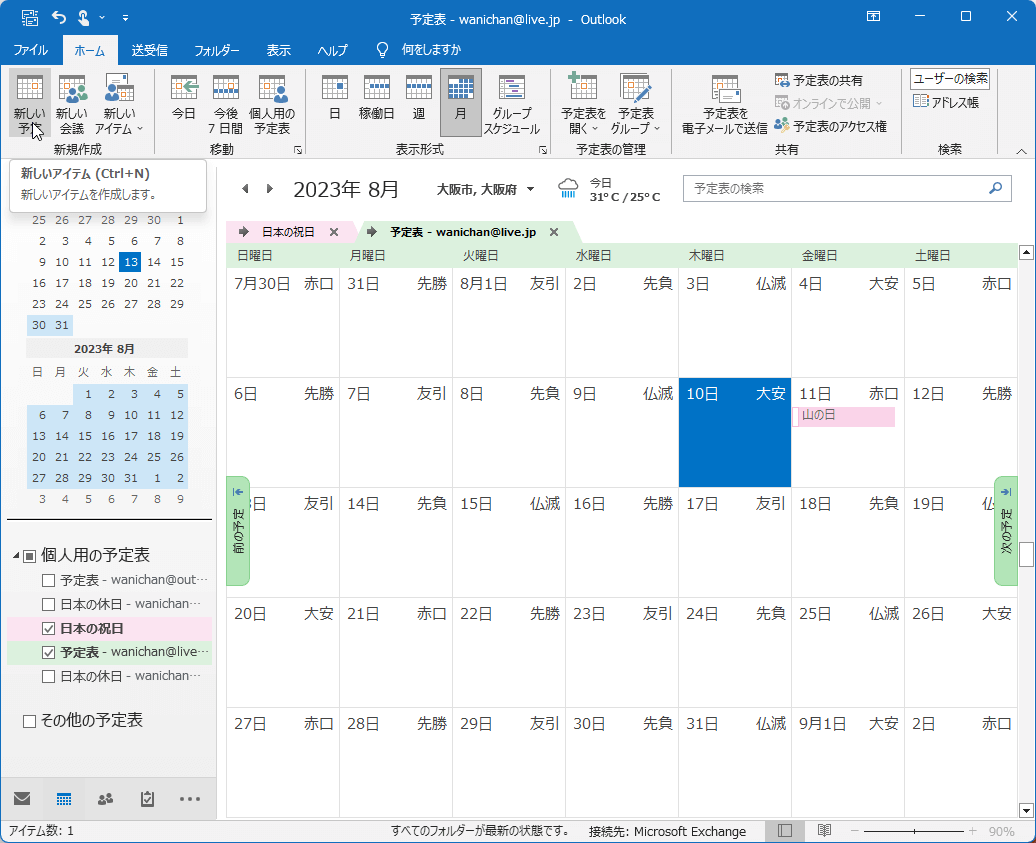Collapse 個人用の予定表 tree group
Viewport: 1036px width, 843px height.
tap(16, 556)
